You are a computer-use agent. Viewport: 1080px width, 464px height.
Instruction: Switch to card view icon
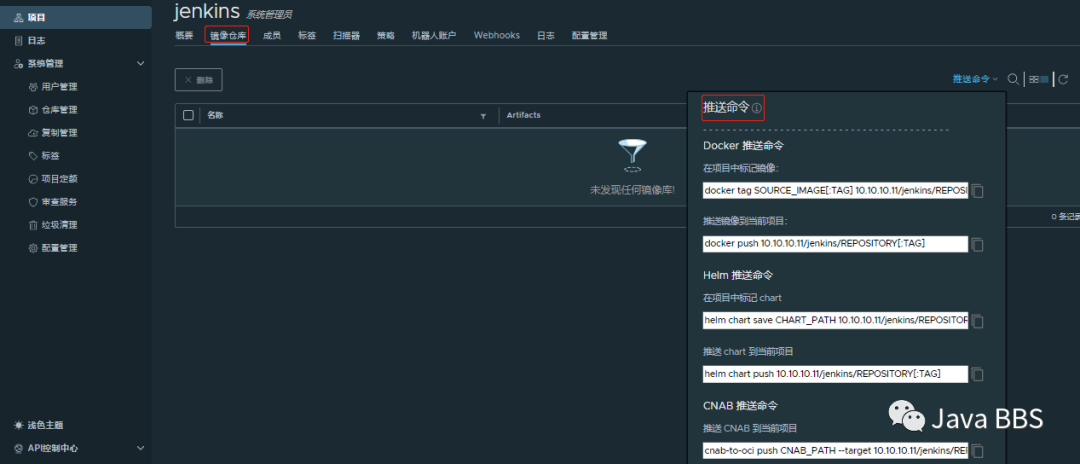(1034, 79)
